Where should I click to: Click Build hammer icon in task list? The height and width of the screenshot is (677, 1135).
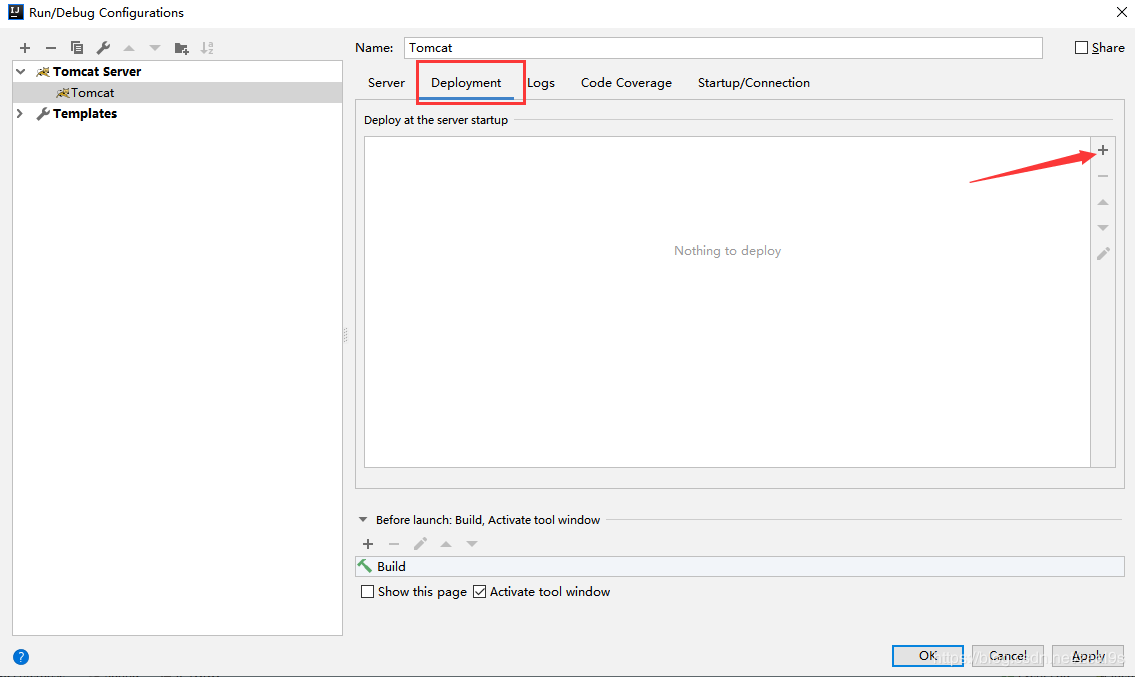coord(365,566)
